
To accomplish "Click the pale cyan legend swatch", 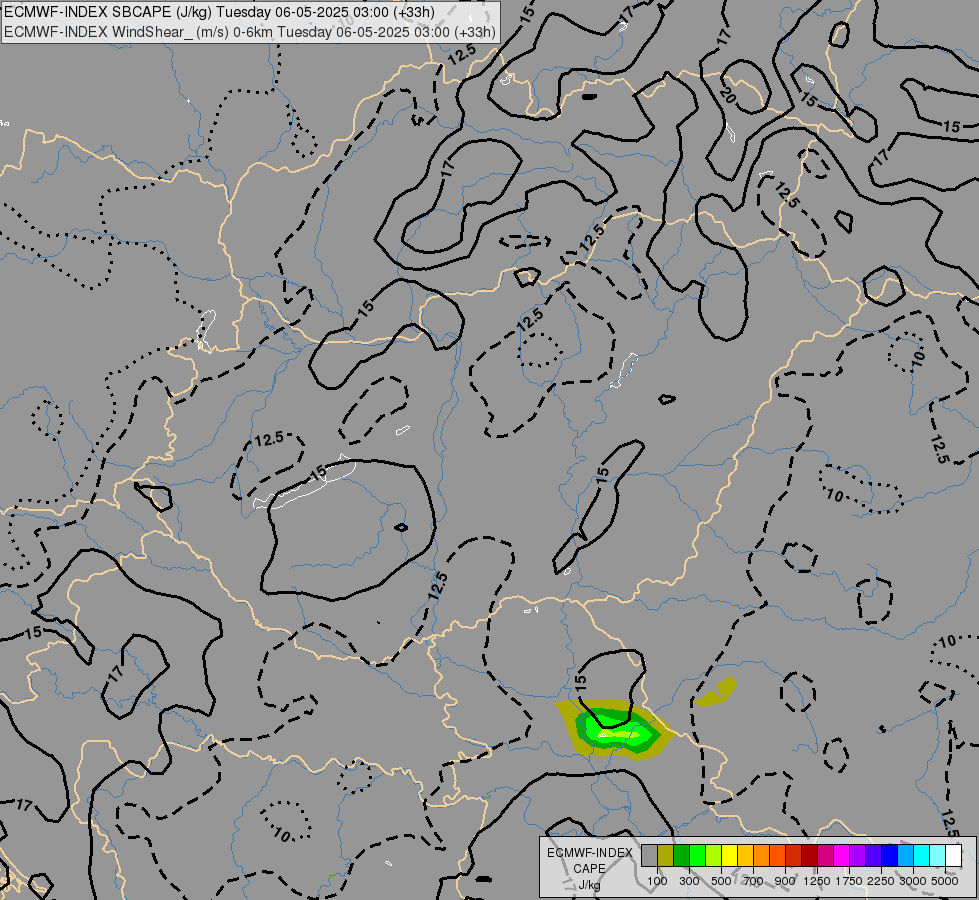I will 937,856.
